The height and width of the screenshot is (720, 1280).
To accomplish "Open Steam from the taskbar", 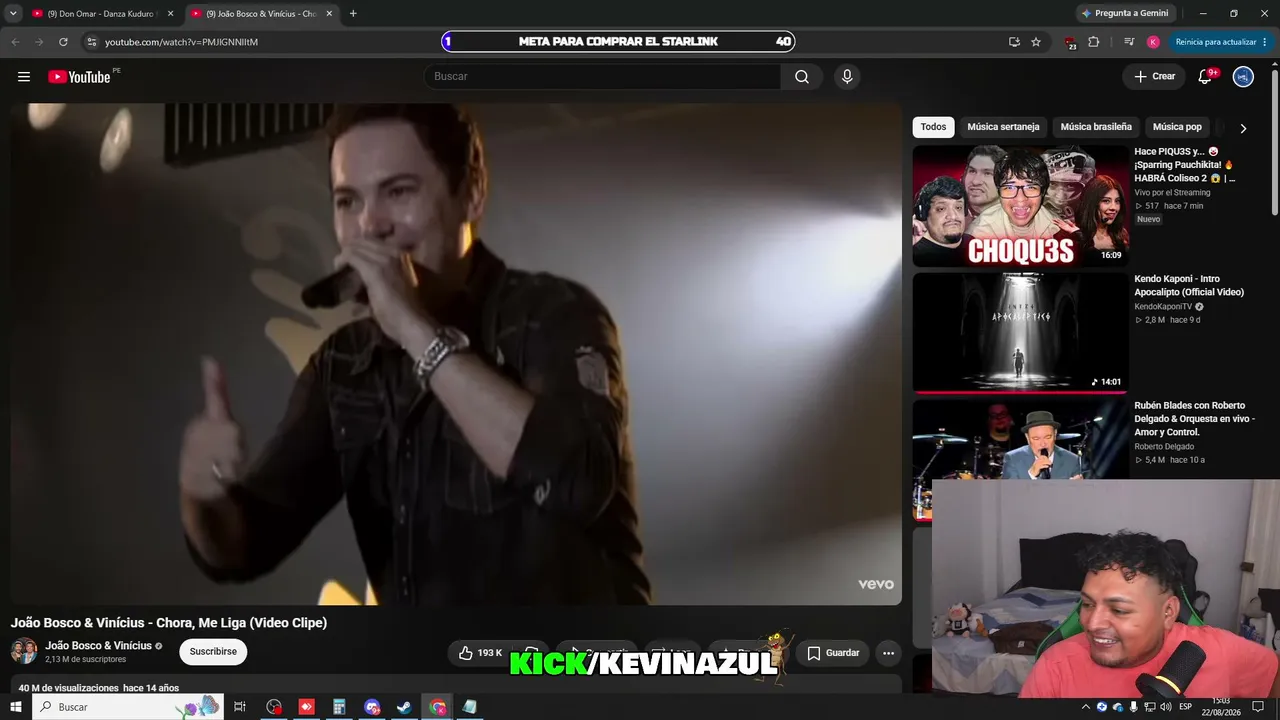I will (404, 707).
